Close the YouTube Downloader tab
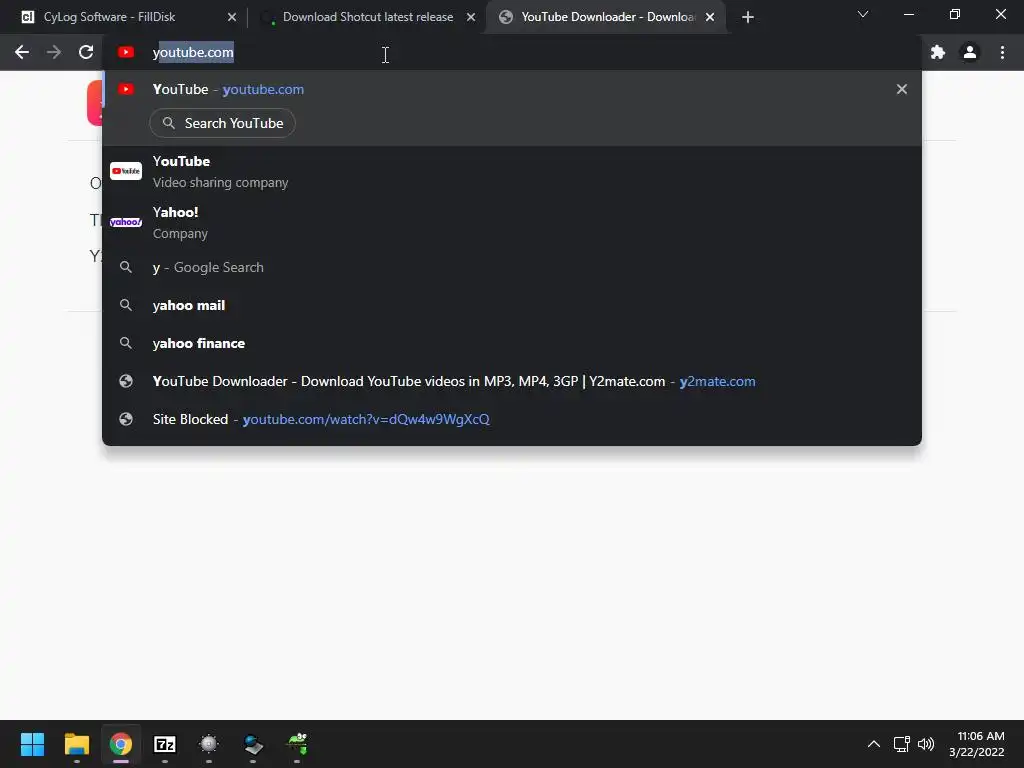This screenshot has width=1024, height=768. pos(710,17)
